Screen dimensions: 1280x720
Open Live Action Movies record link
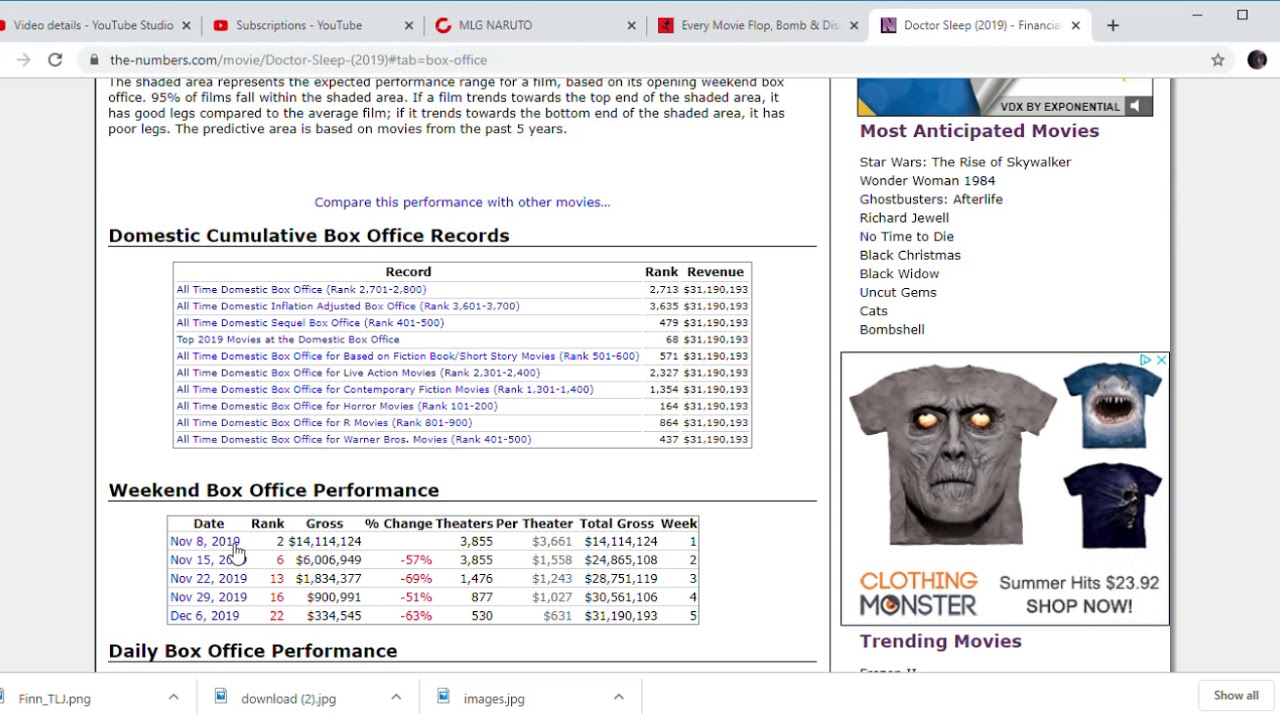click(358, 373)
